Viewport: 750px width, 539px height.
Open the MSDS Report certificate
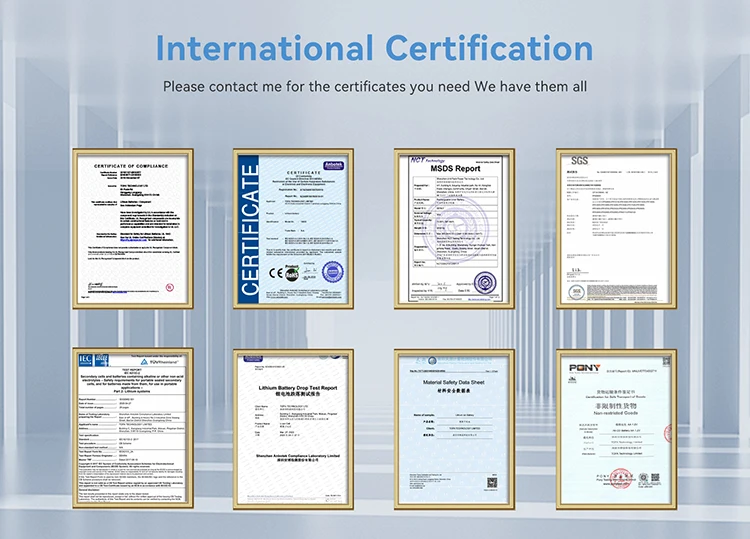tap(454, 228)
